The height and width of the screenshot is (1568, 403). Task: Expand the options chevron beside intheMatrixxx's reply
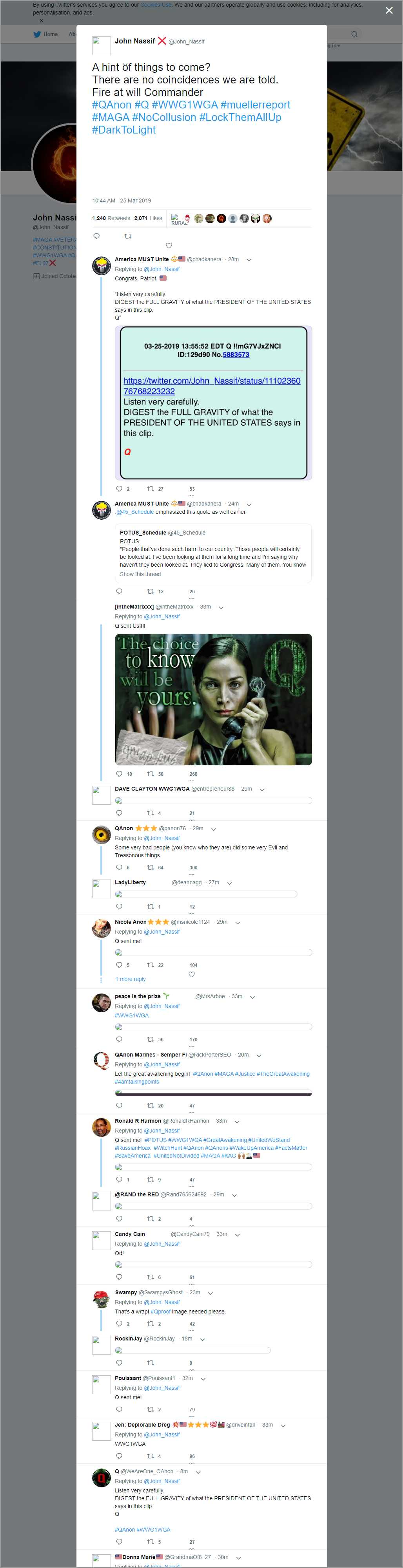click(x=221, y=607)
